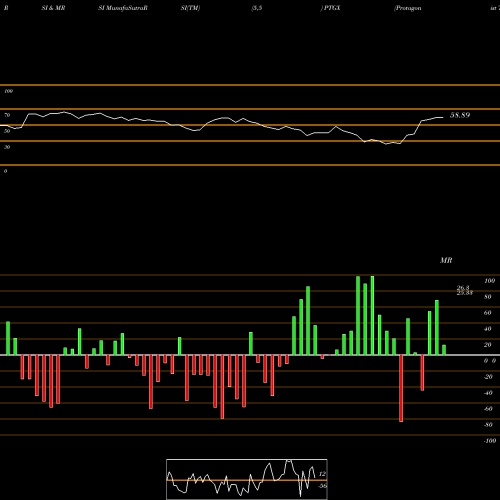Open the mini chart thumbnail at the bottom
The image size is (500, 500).
pos(247,479)
